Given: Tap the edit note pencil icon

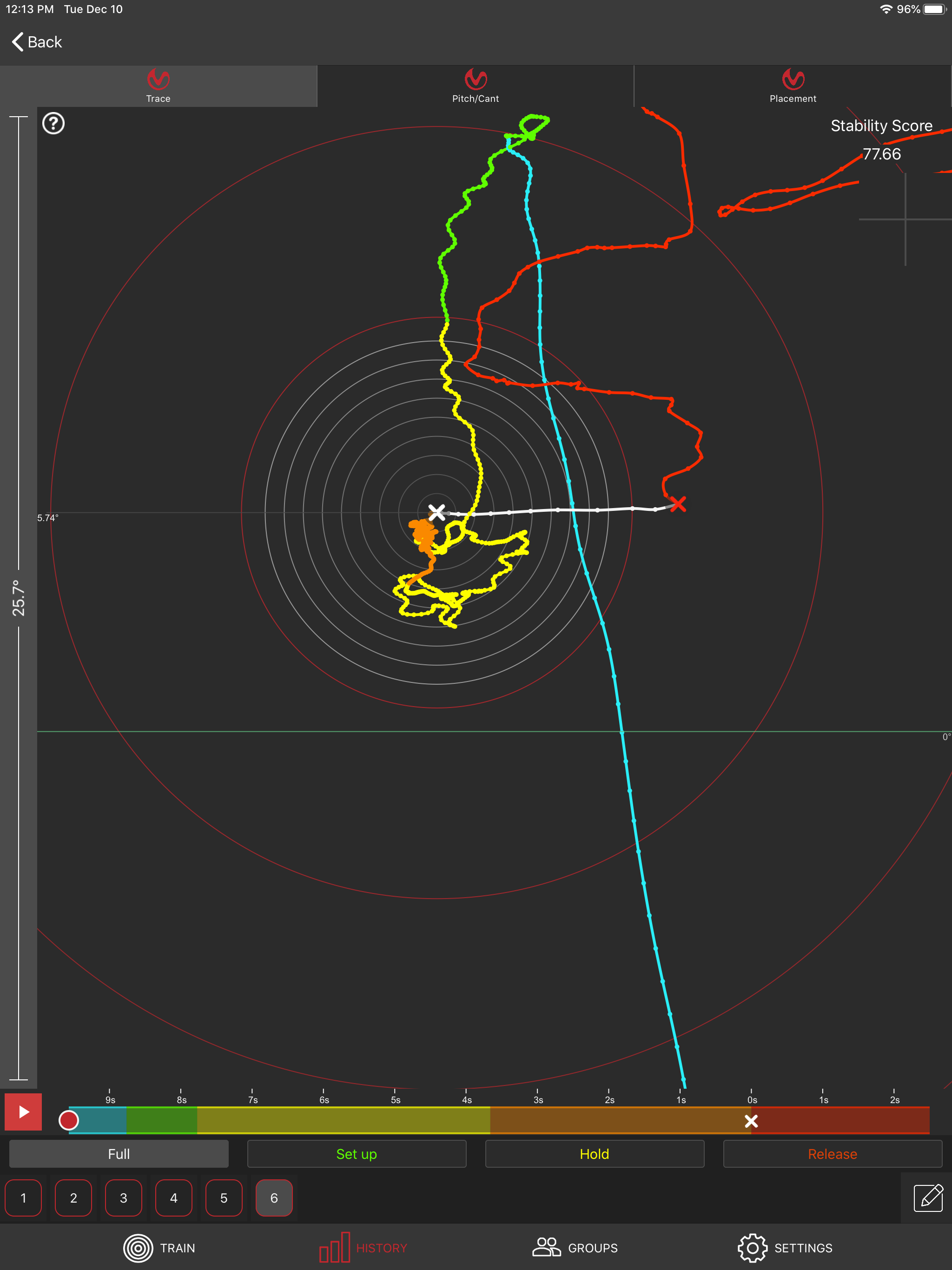Looking at the screenshot, I should tap(928, 1197).
